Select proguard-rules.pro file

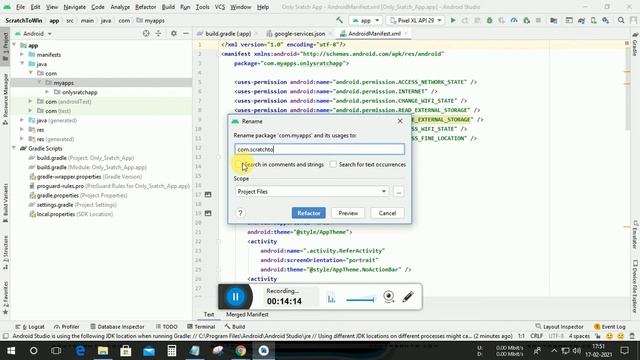[x=109, y=186]
